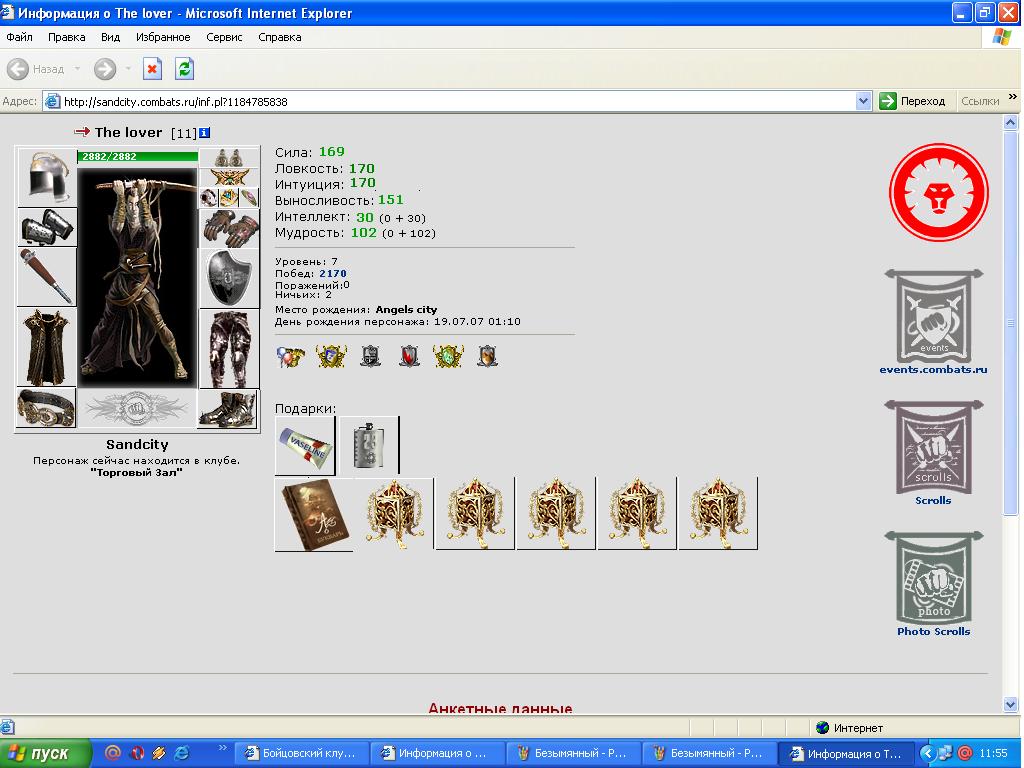Open the Правка menu

(66, 37)
